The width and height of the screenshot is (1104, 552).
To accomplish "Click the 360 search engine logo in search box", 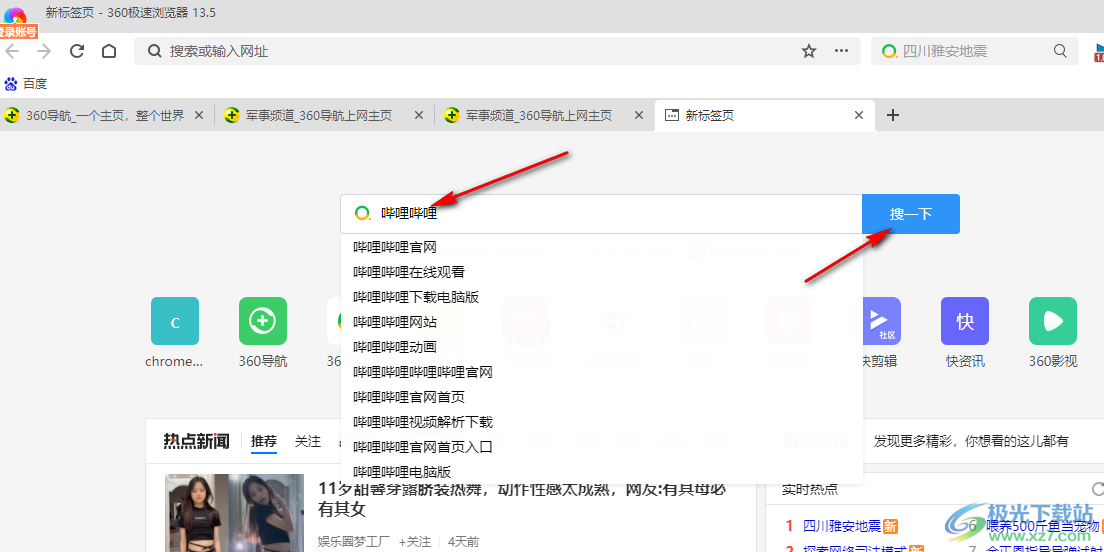I will pos(362,213).
